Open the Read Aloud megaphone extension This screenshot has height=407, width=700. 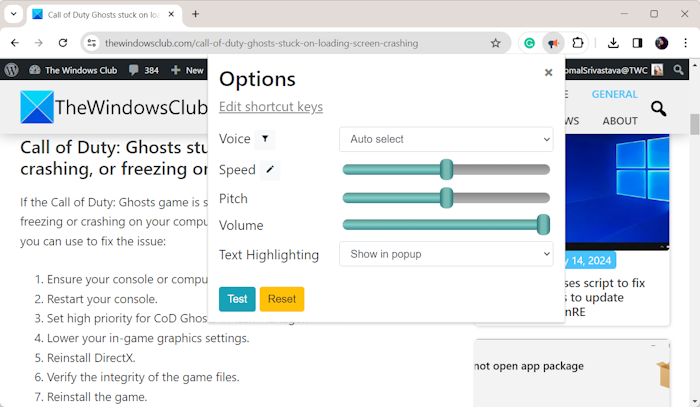tap(553, 43)
